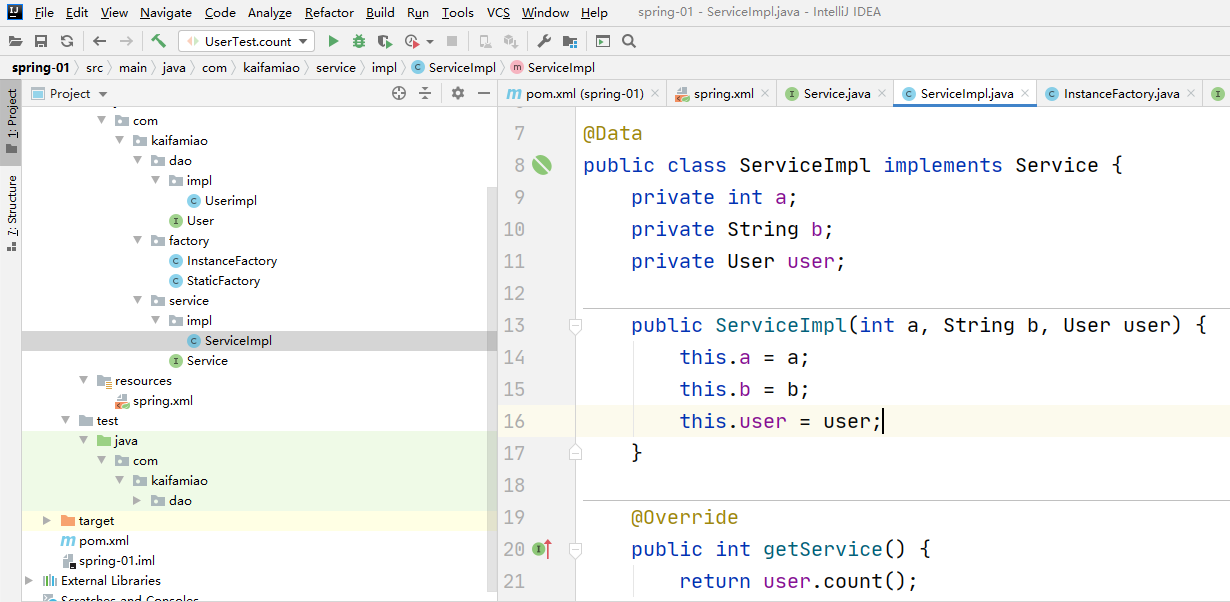
Task: Select pom.xml in the project tree
Action: coord(104,541)
